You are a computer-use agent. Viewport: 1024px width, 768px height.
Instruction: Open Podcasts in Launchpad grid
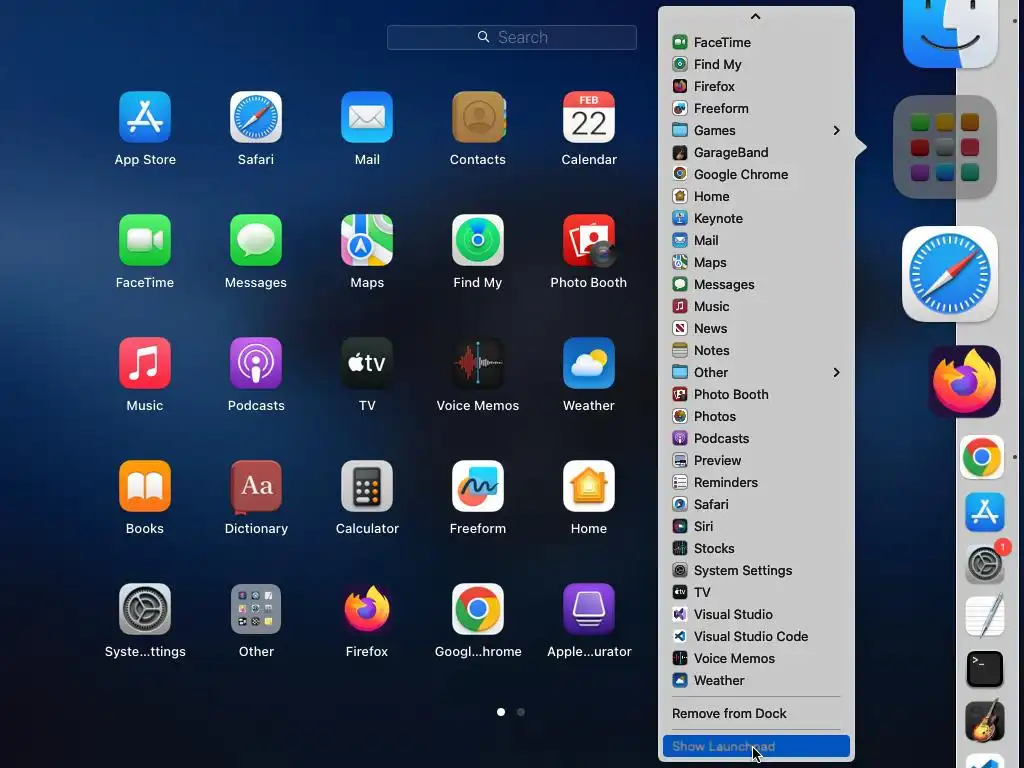click(256, 363)
